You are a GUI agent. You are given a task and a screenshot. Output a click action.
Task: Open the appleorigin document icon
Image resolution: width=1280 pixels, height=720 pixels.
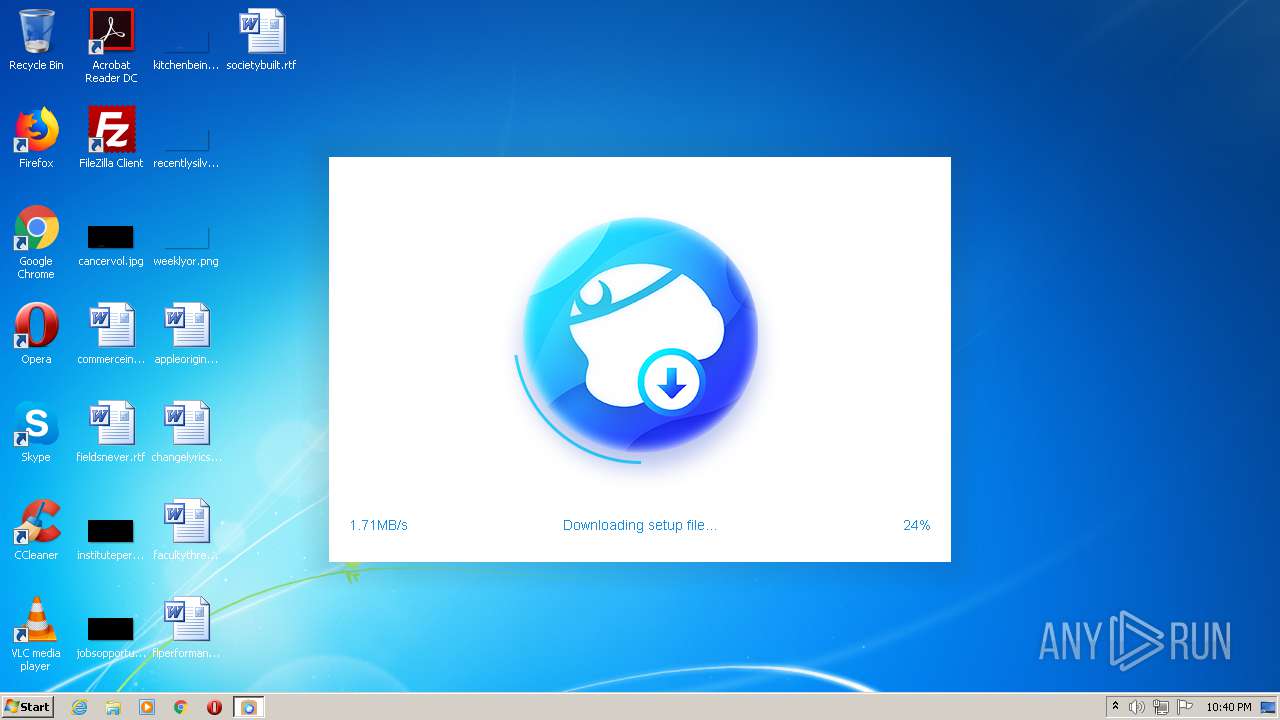[x=186, y=334]
